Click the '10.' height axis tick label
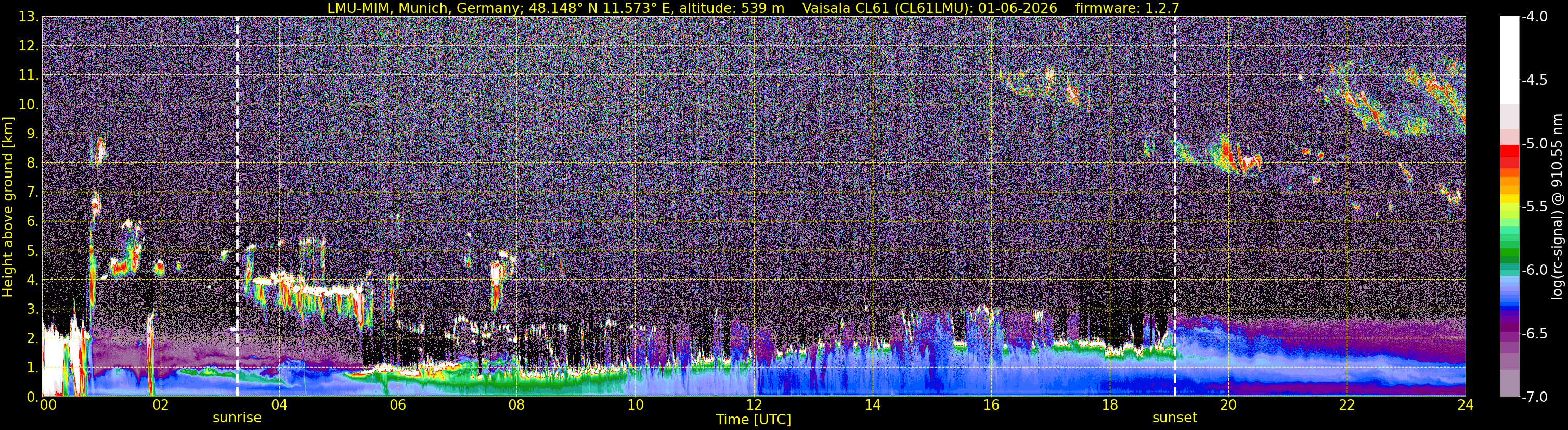This screenshot has width=1568, height=430. pyautogui.click(x=28, y=105)
